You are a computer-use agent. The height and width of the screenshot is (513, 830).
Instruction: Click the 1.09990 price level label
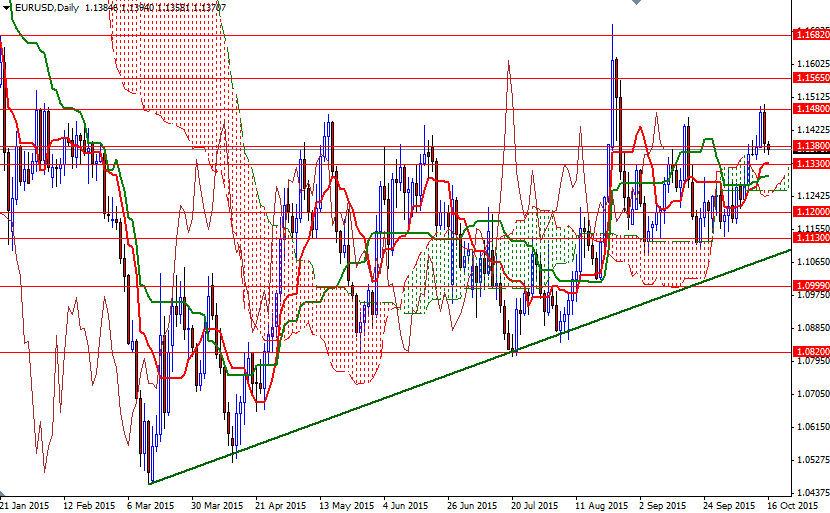click(x=810, y=286)
